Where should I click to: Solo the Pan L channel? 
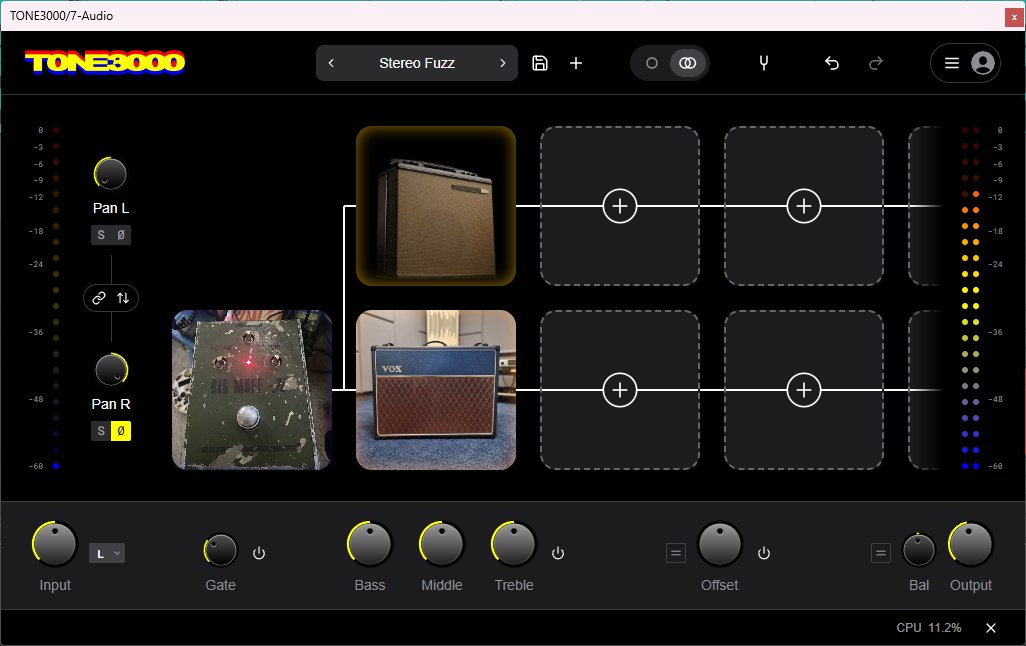(x=101, y=235)
